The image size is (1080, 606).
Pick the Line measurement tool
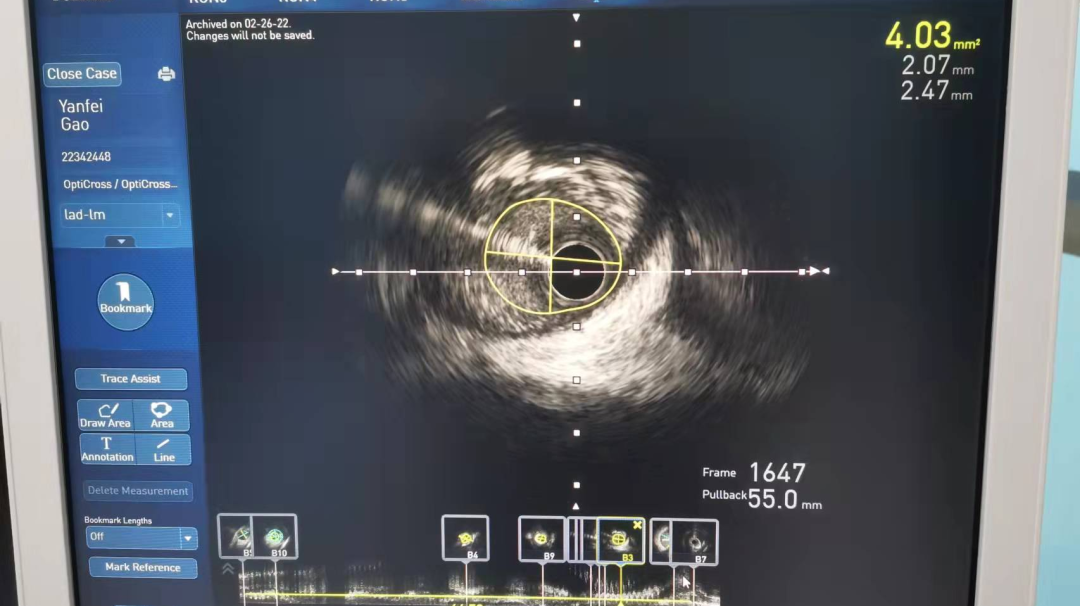point(163,449)
